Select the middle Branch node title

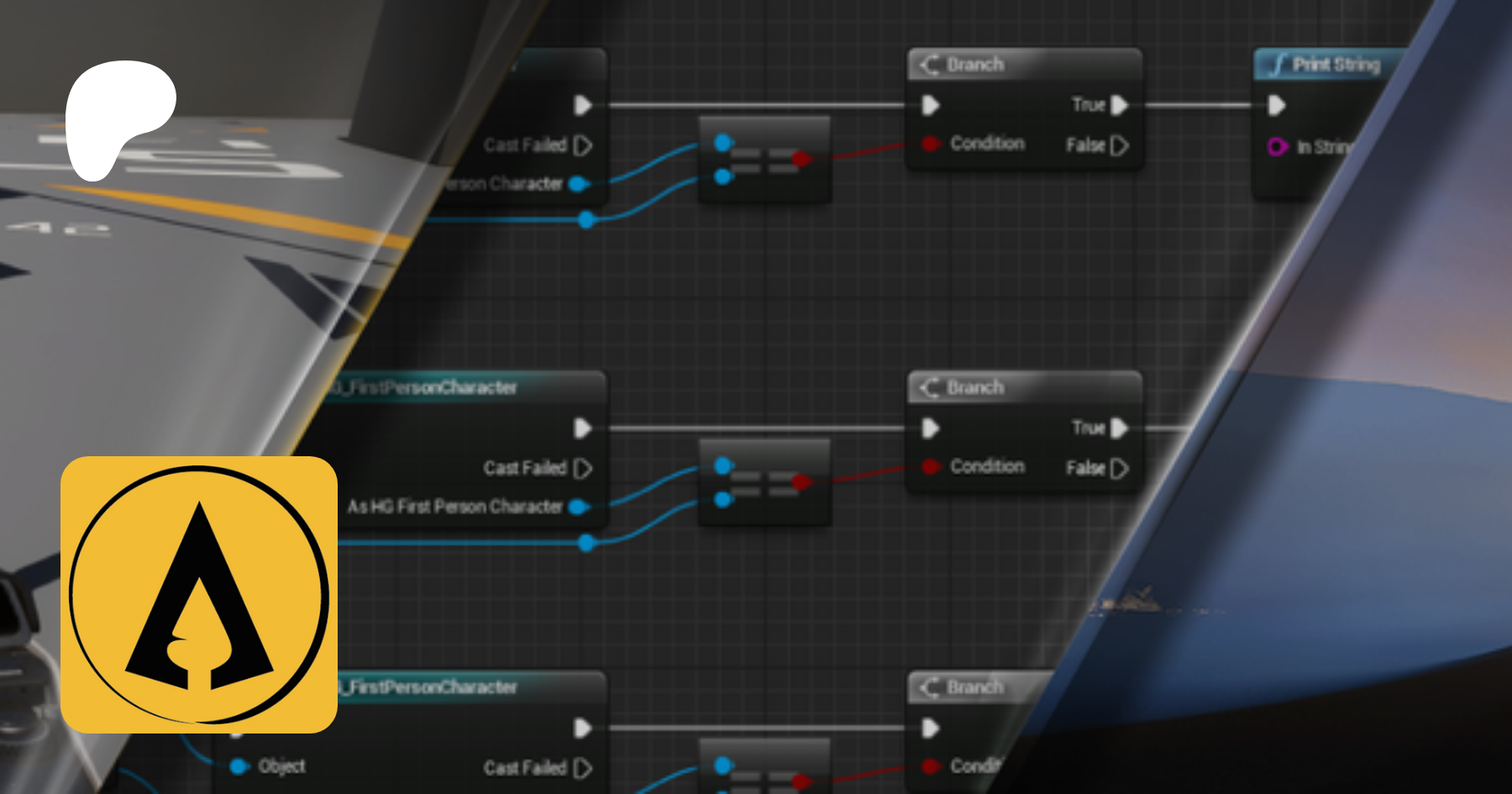[974, 387]
